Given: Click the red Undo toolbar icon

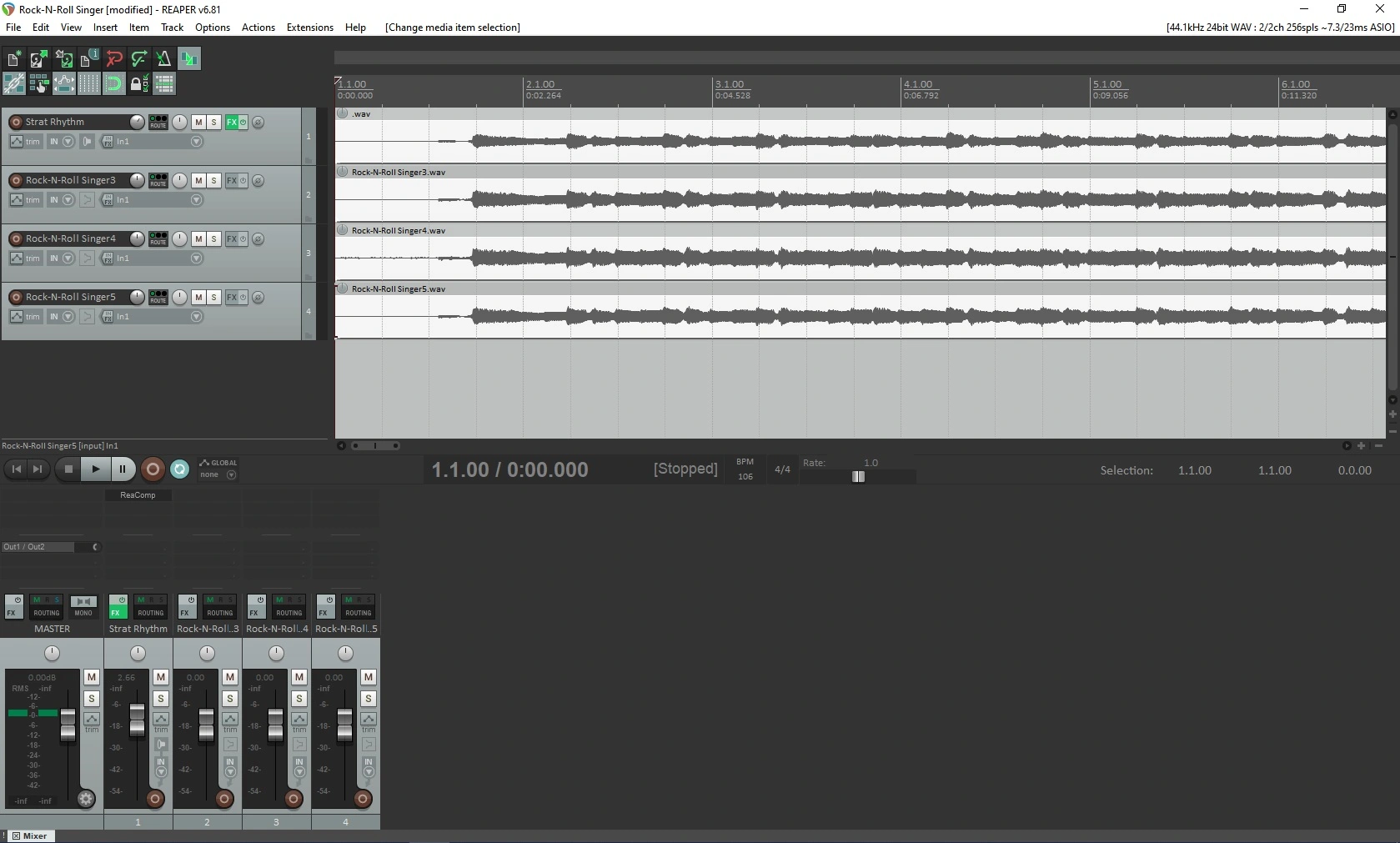Looking at the screenshot, I should tap(114, 58).
